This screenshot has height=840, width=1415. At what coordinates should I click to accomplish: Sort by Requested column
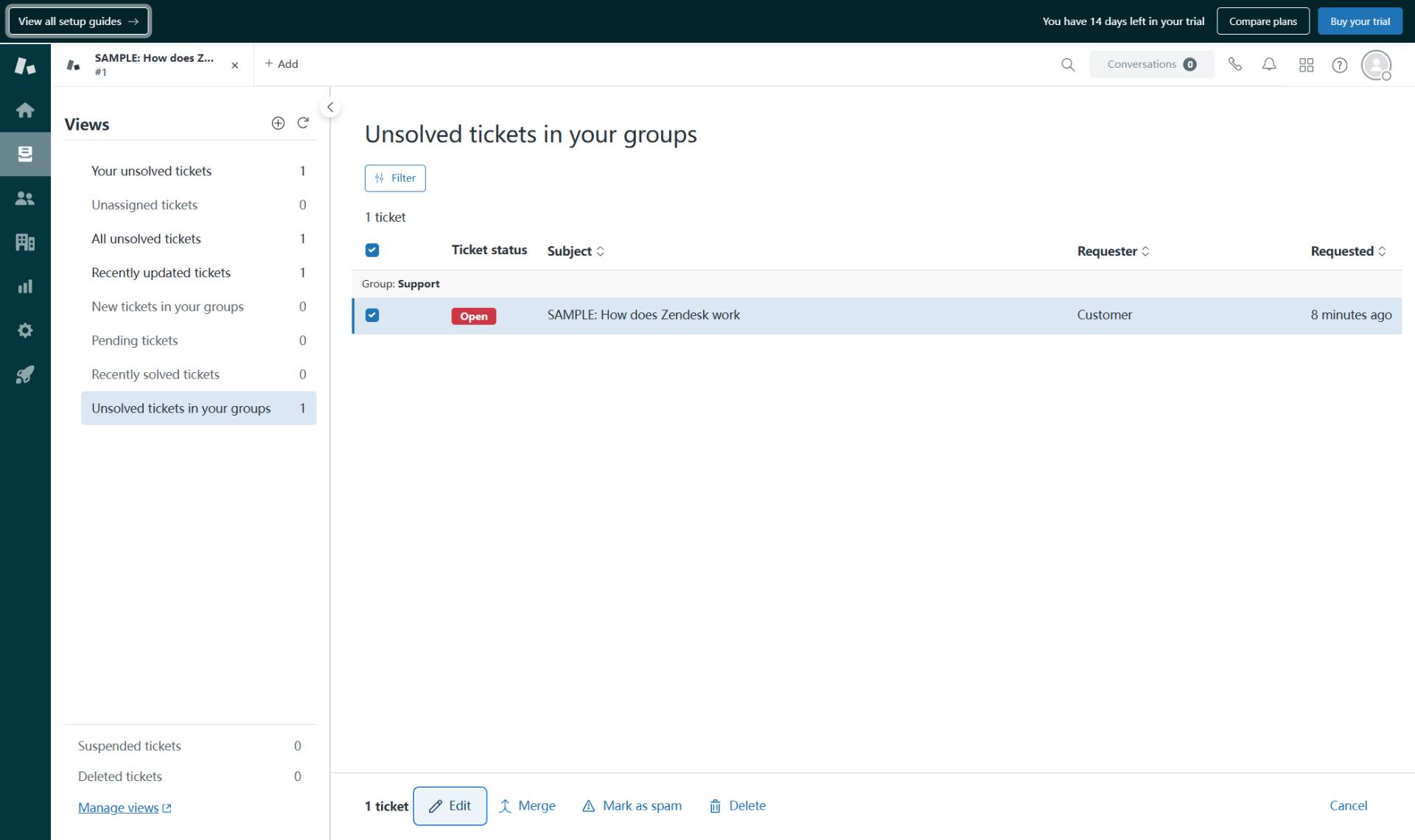(1348, 251)
